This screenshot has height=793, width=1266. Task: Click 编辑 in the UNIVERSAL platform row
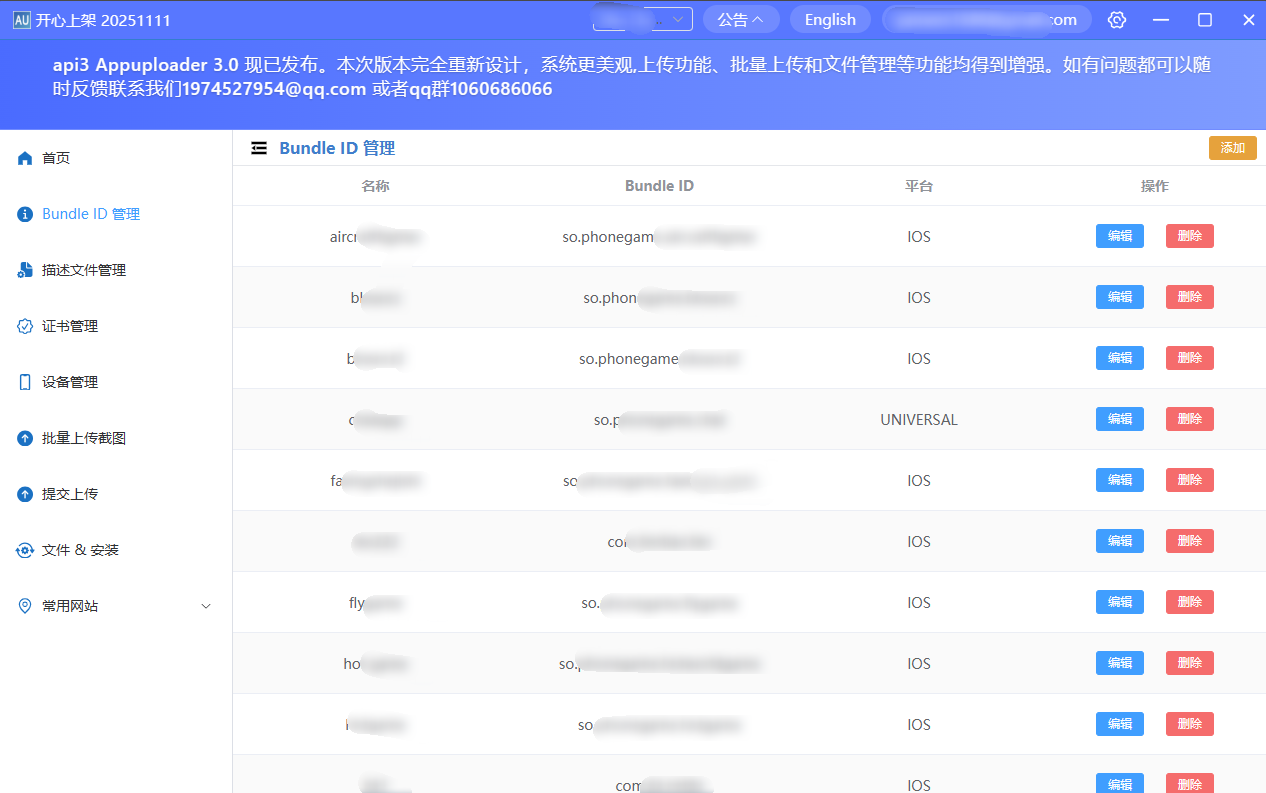click(1120, 419)
